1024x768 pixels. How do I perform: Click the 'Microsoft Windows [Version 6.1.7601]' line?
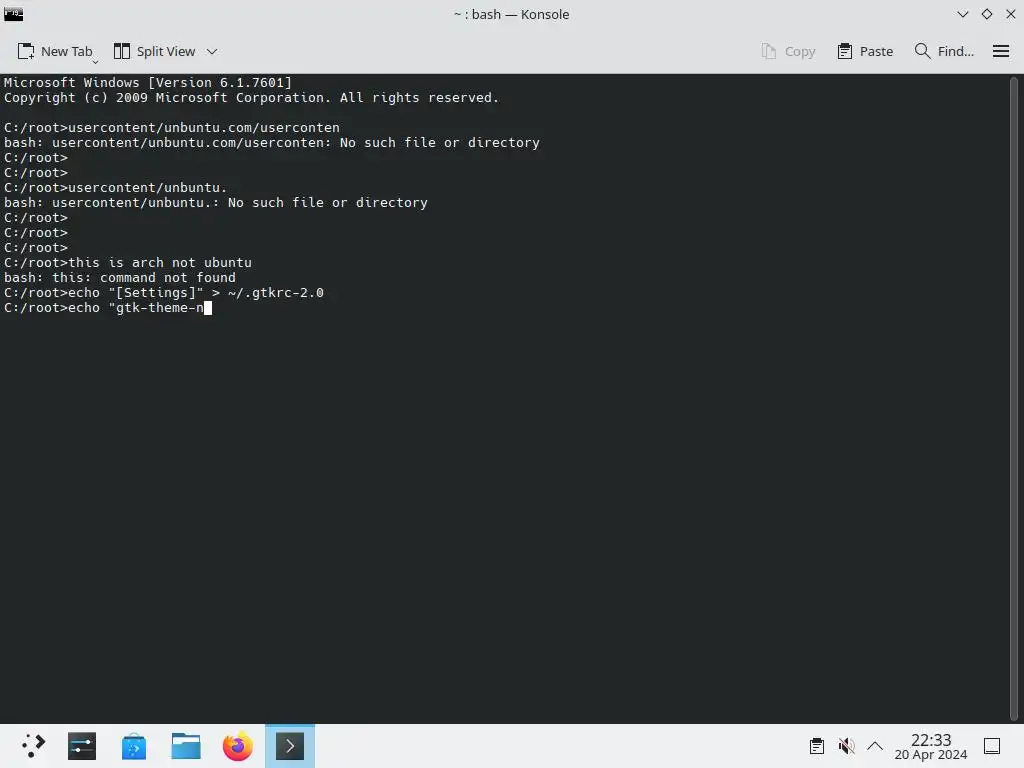point(148,82)
